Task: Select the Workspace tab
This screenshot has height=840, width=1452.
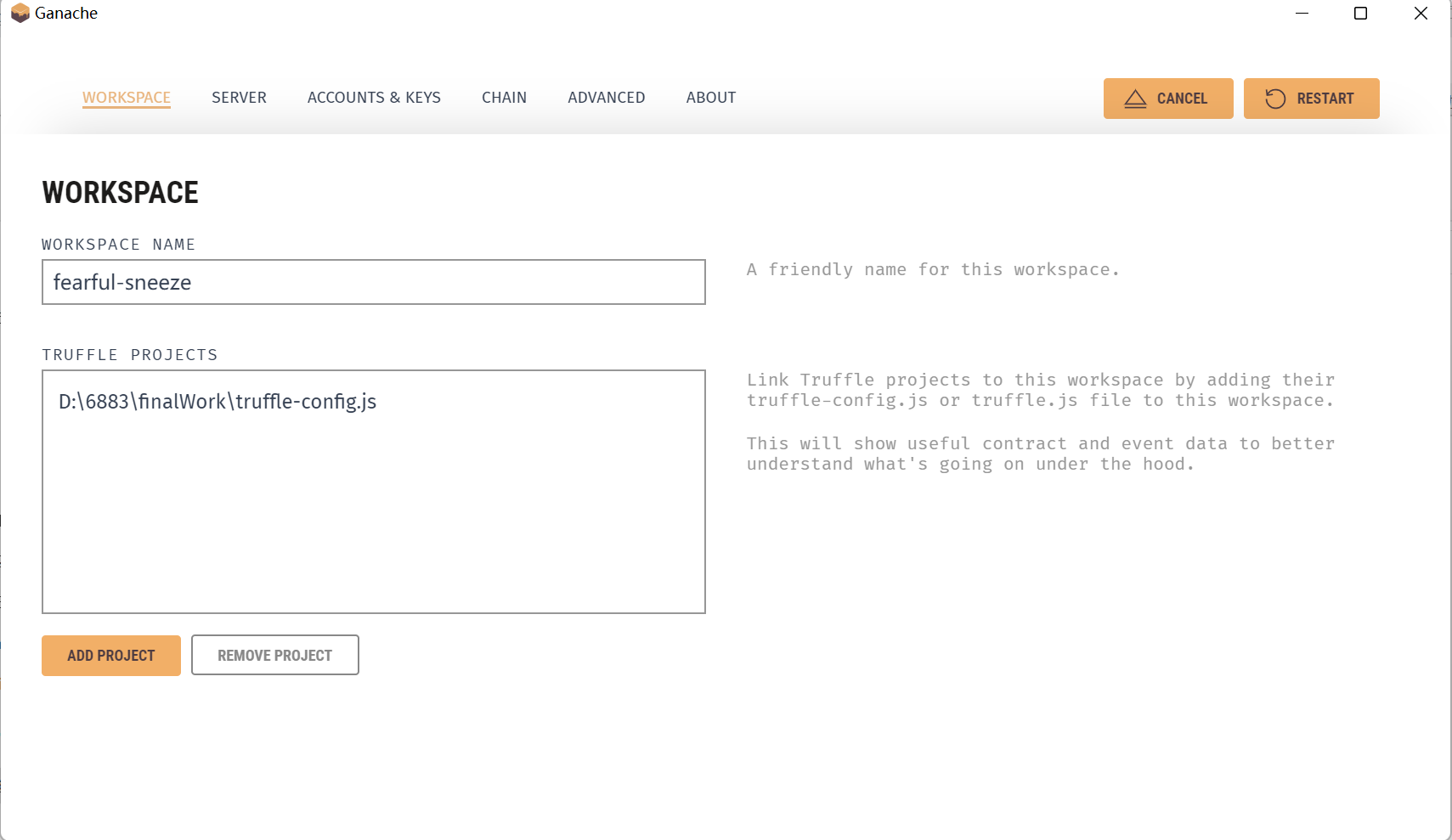Action: coord(127,98)
